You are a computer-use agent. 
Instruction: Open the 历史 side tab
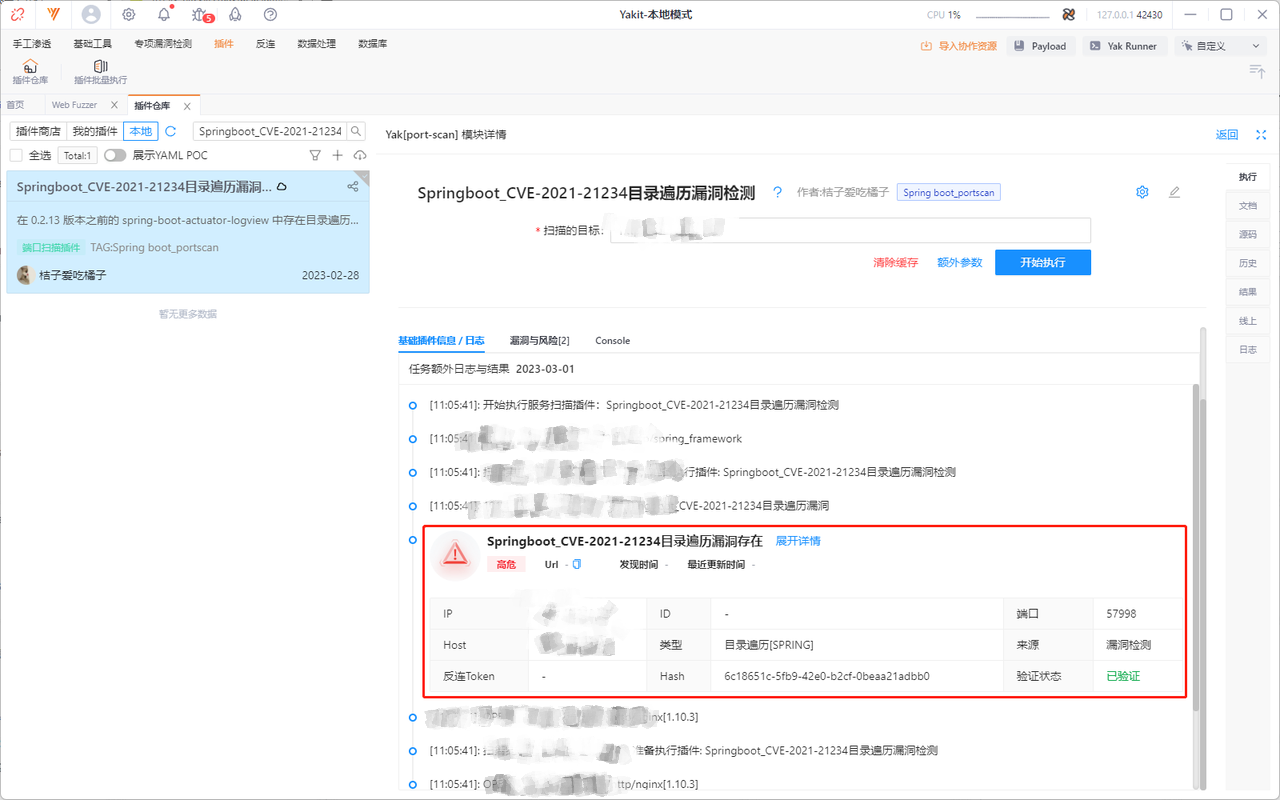[x=1248, y=263]
